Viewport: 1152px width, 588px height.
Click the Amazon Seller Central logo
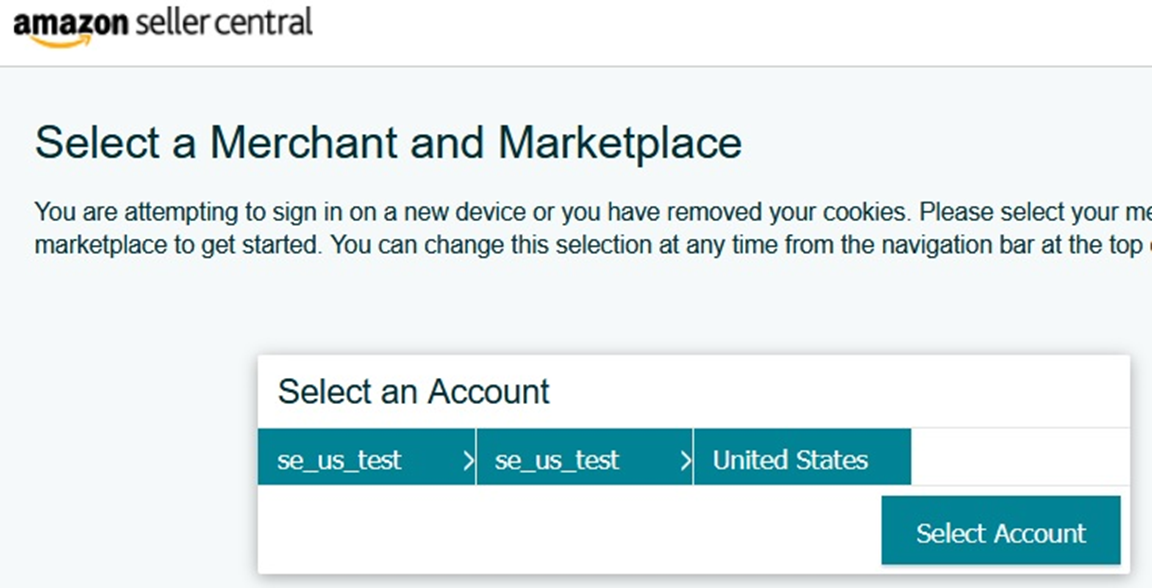point(163,26)
